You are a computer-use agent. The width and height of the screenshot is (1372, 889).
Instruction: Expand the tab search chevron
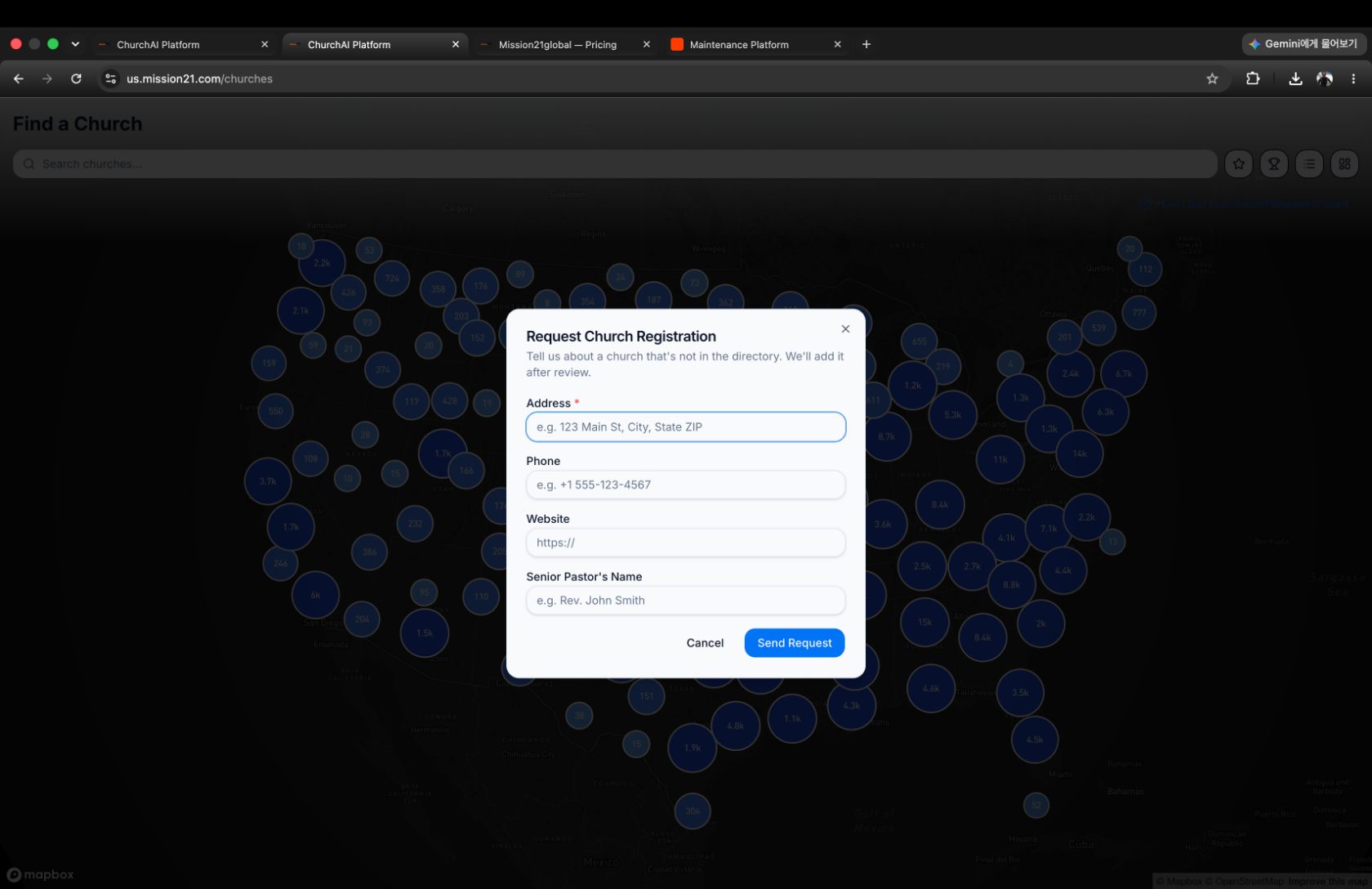75,44
